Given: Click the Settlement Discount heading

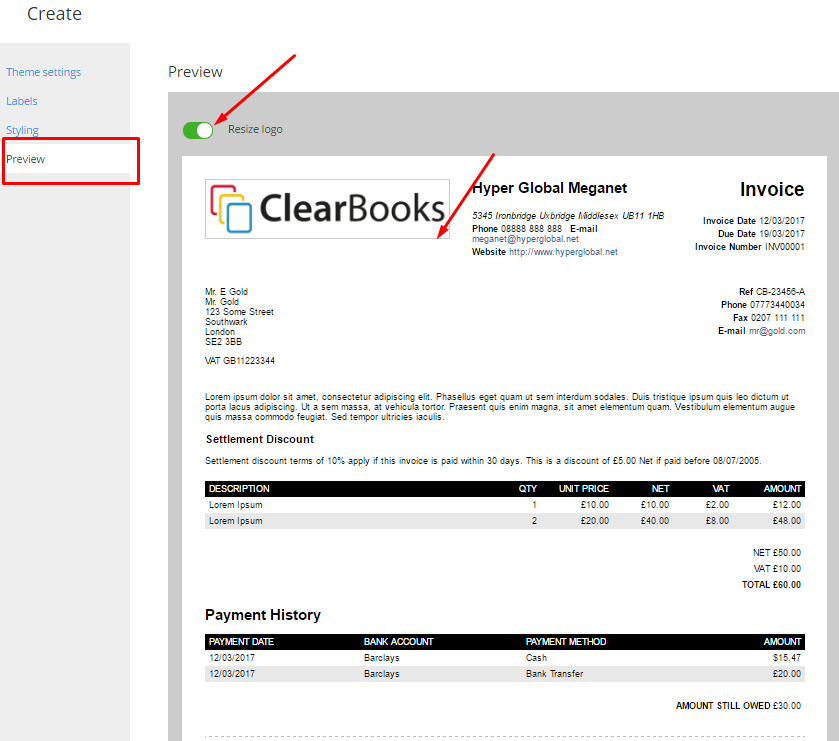Looking at the screenshot, I should click(x=260, y=439).
